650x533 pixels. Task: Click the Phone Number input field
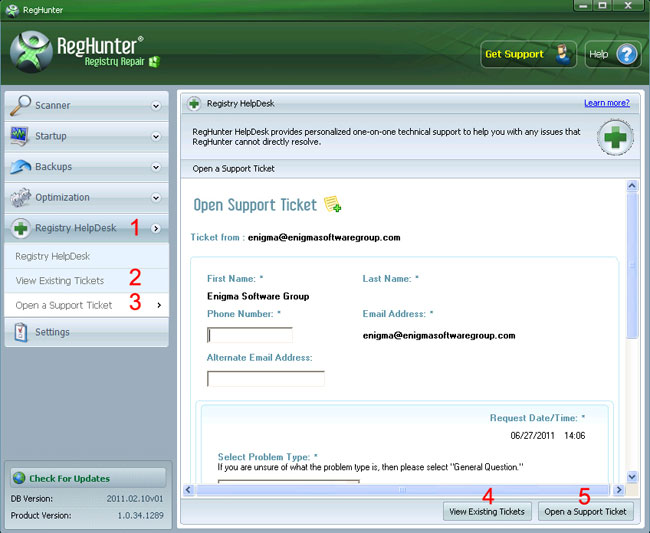point(250,335)
